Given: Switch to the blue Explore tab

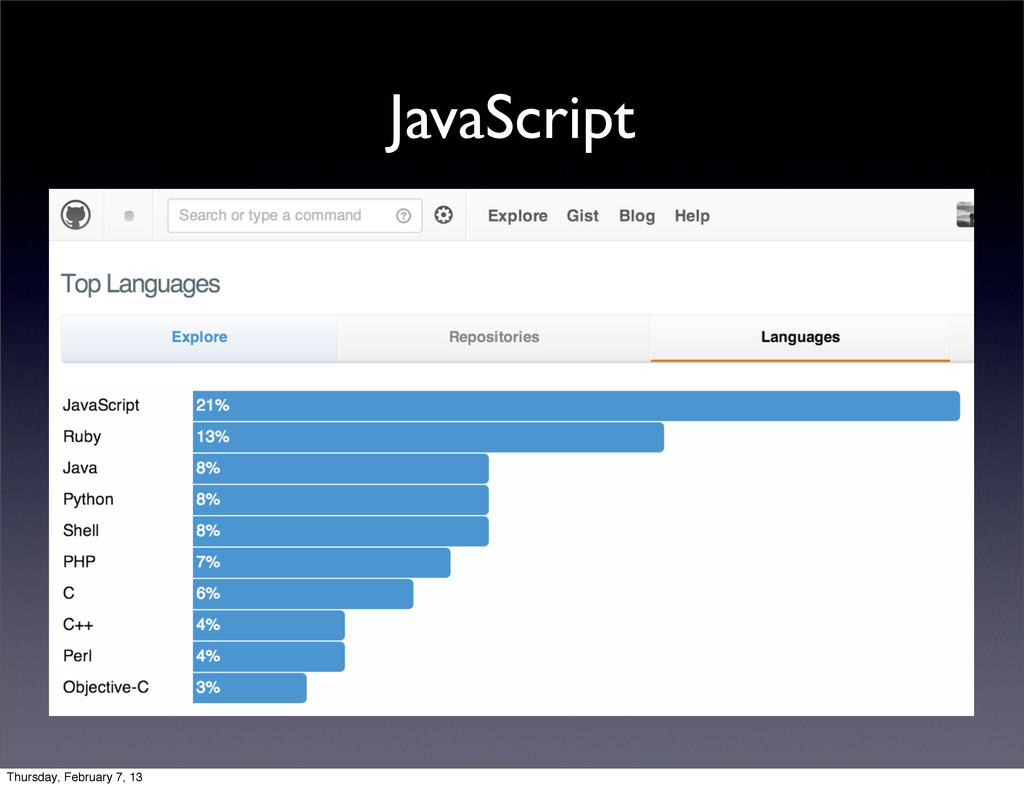Looking at the screenshot, I should click(x=199, y=338).
